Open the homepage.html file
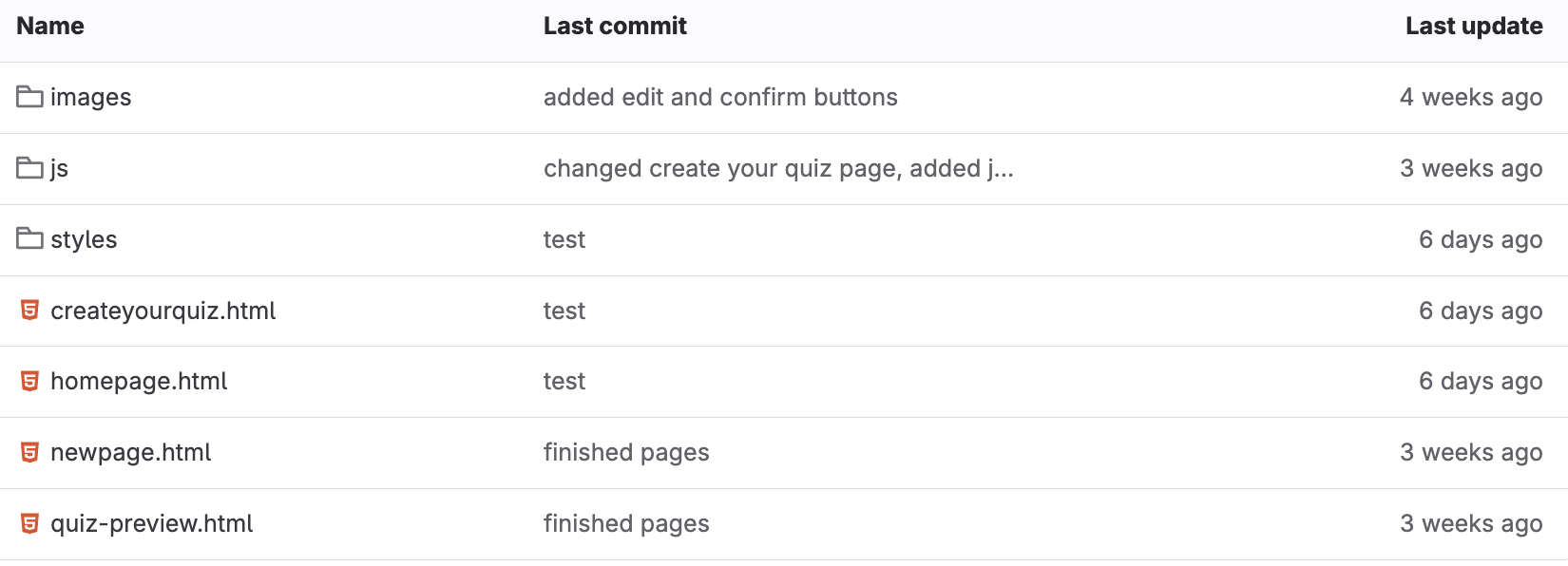 pyautogui.click(x=139, y=381)
